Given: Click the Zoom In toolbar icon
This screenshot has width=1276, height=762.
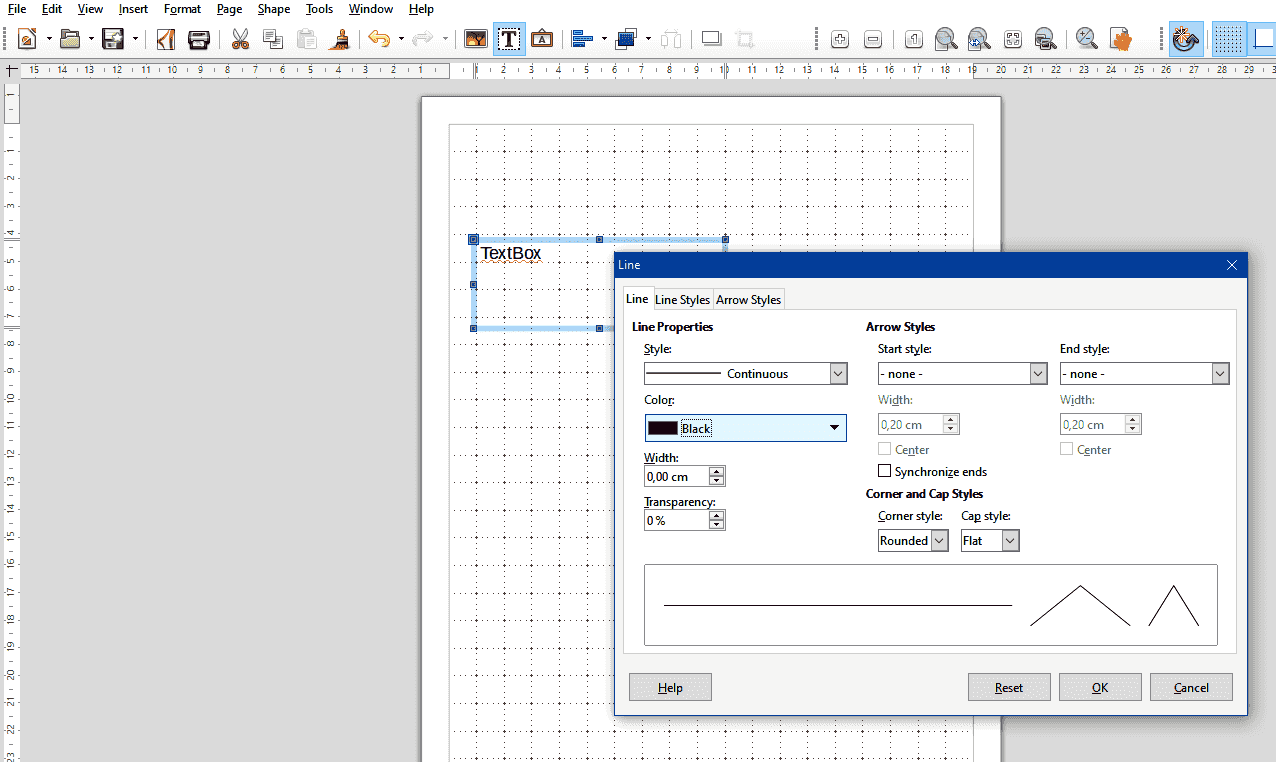Looking at the screenshot, I should pyautogui.click(x=840, y=39).
